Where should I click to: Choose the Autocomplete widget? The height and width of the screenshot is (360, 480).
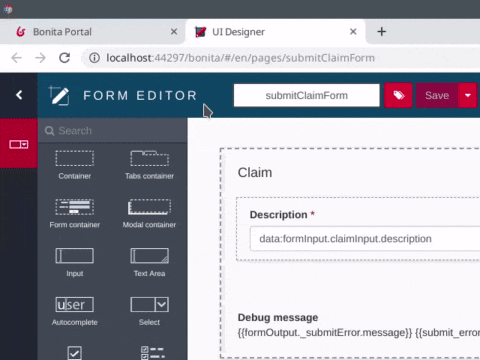pyautogui.click(x=75, y=311)
